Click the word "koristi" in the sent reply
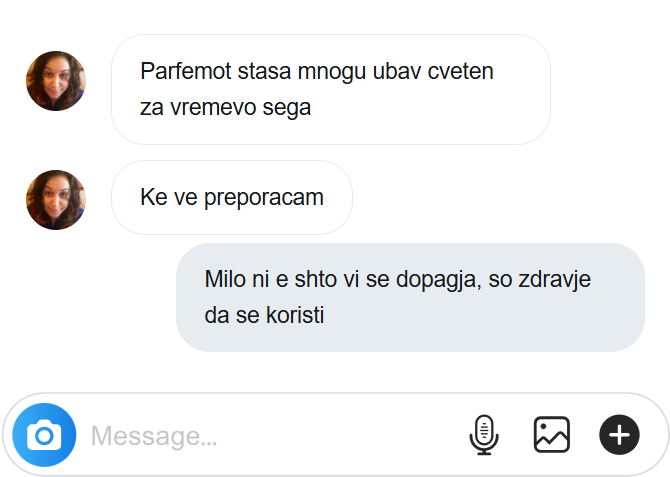670x477 pixels. pos(295,315)
